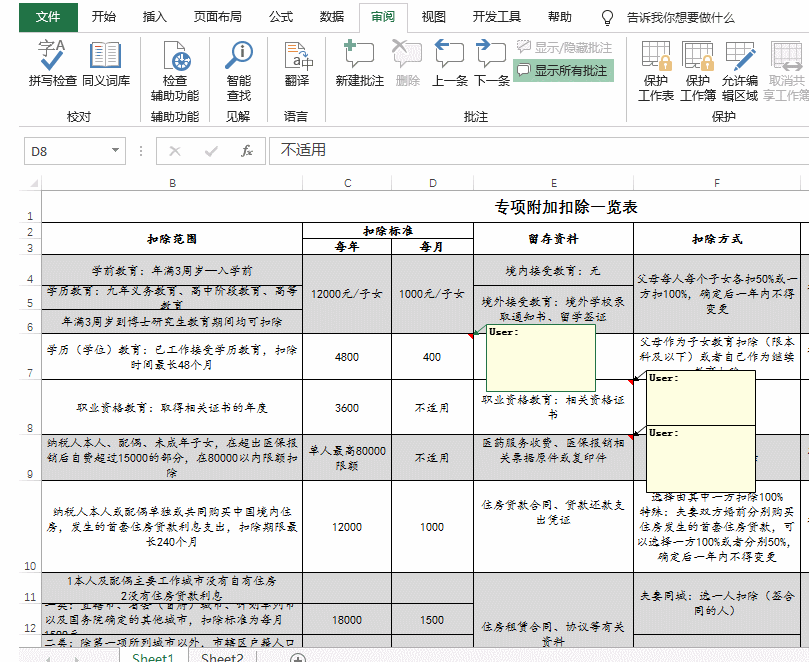Image resolution: width=809 pixels, height=662 pixels.
Task: Click the formula bar cancel X icon
Action: (x=175, y=151)
